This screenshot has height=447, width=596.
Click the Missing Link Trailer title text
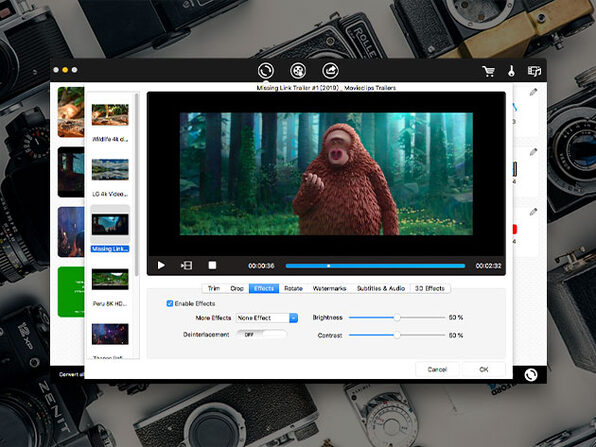click(x=326, y=88)
